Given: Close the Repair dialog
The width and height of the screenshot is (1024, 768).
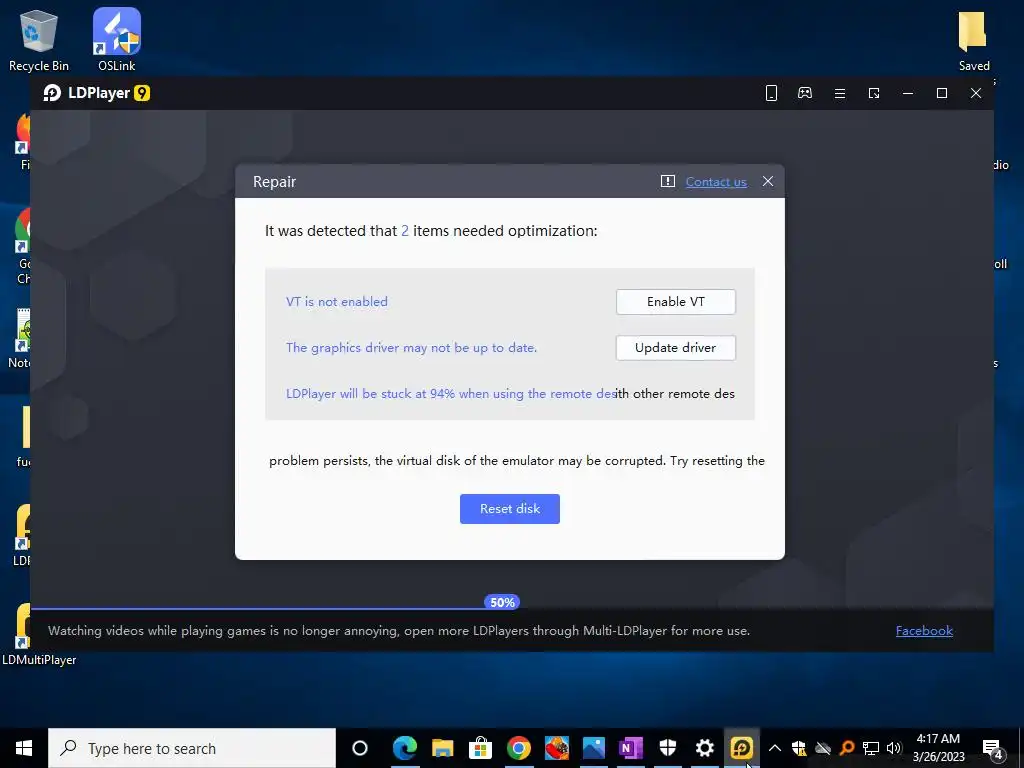Looking at the screenshot, I should [x=768, y=181].
